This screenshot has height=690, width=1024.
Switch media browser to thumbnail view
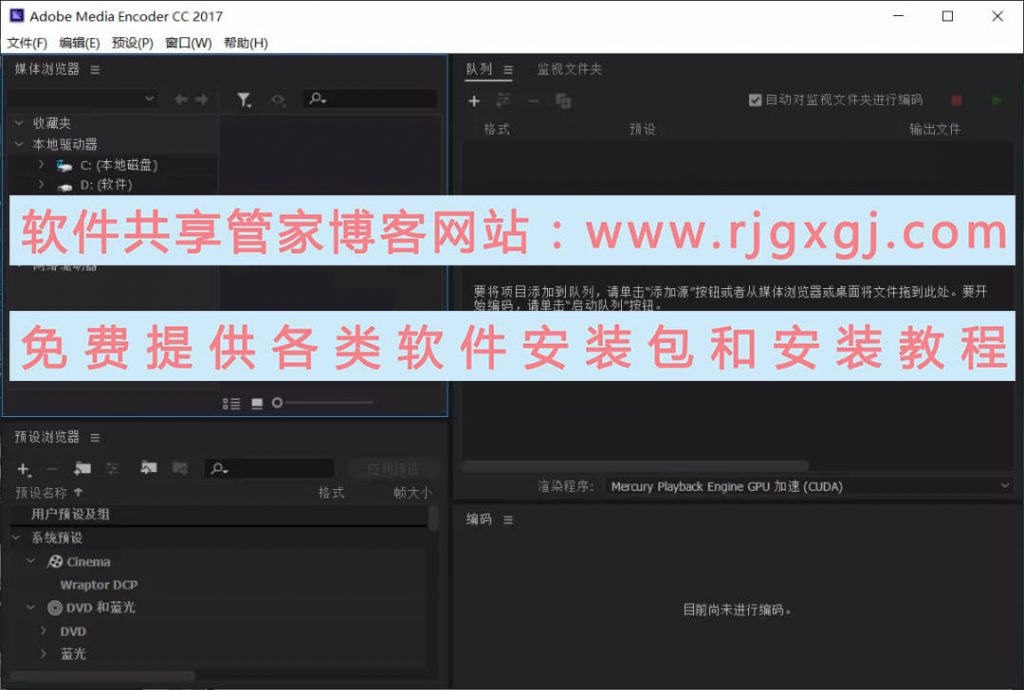pyautogui.click(x=257, y=403)
